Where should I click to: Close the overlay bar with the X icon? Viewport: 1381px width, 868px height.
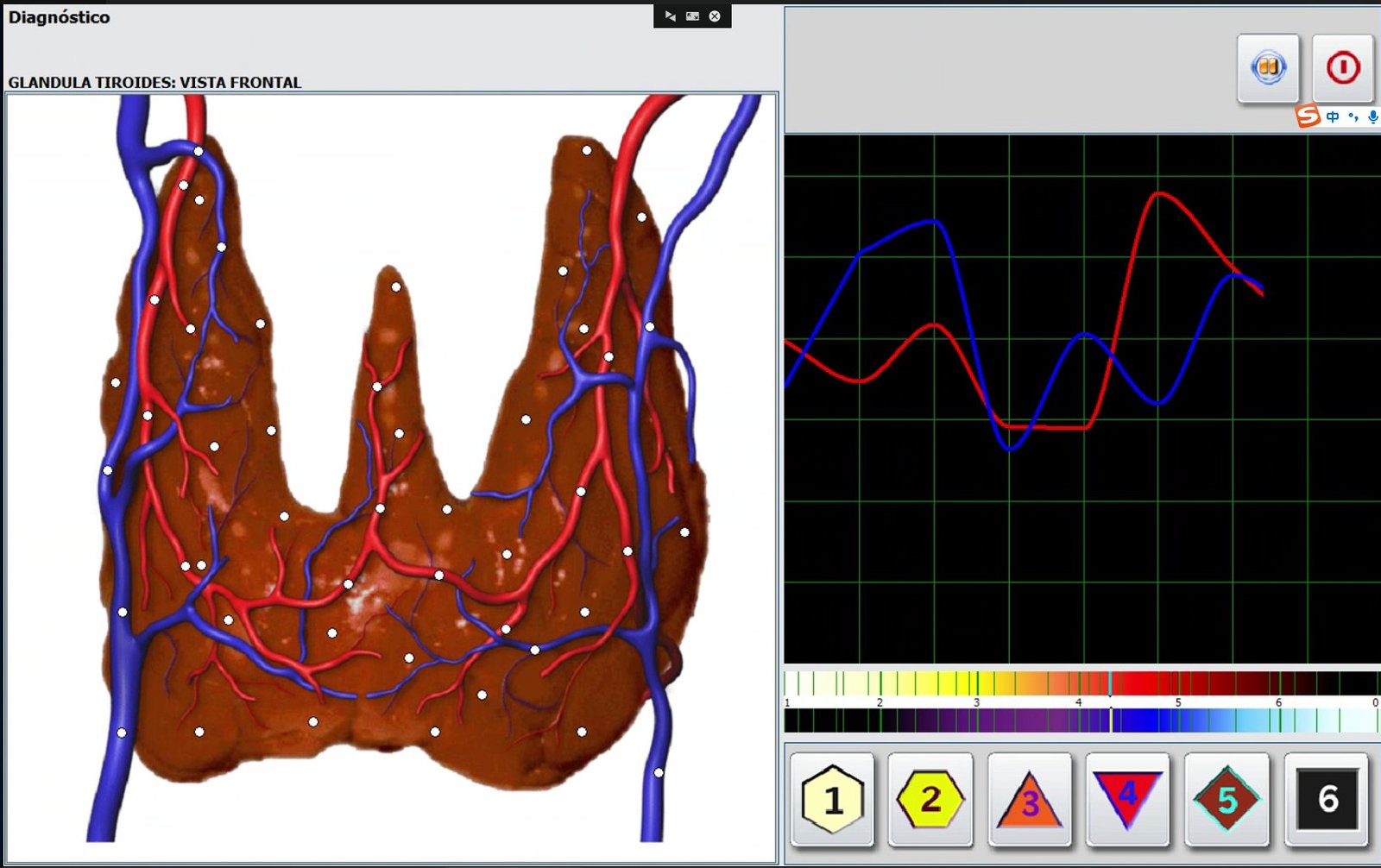click(x=715, y=16)
